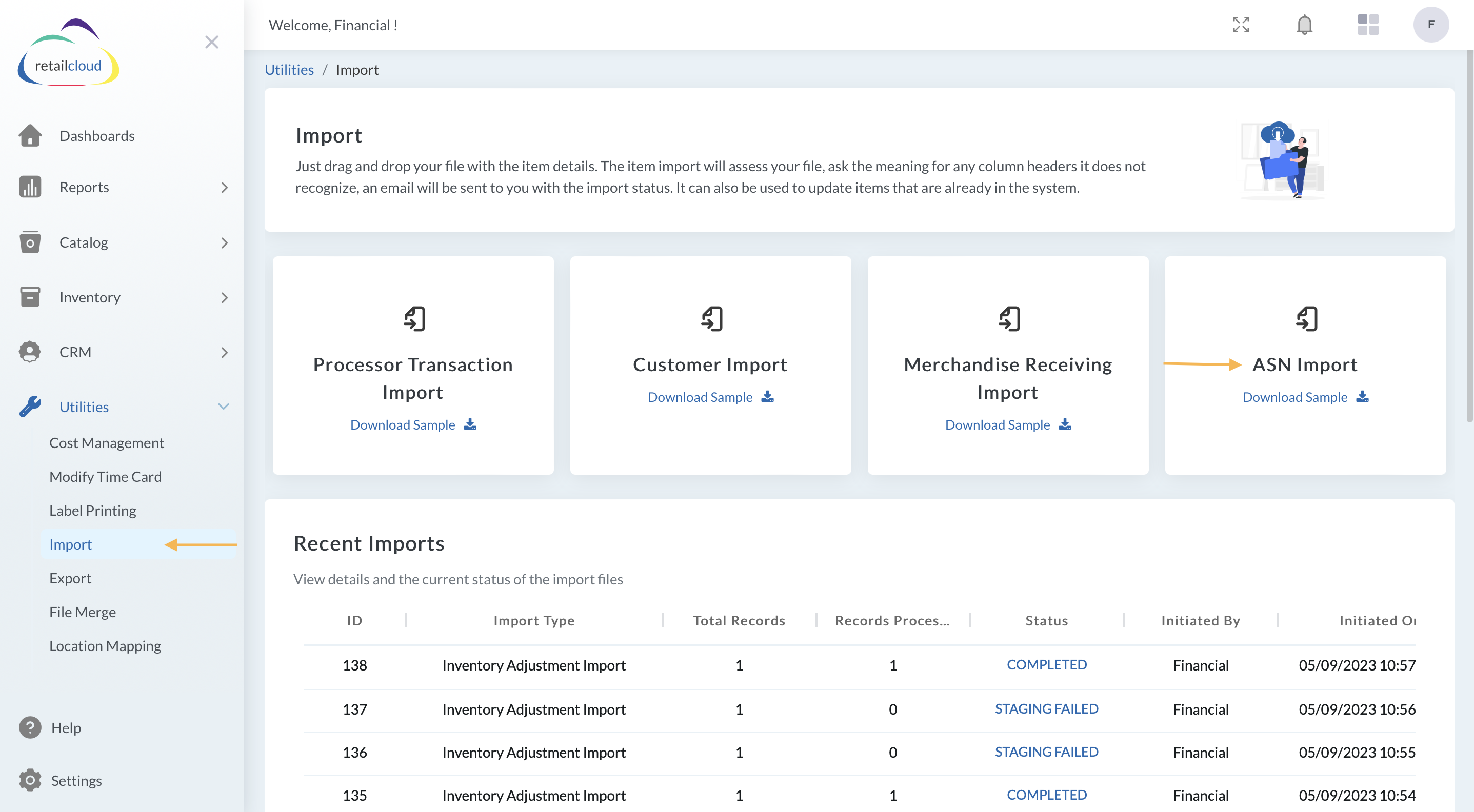
Task: Close the sidebar with the X icon
Action: 212,42
